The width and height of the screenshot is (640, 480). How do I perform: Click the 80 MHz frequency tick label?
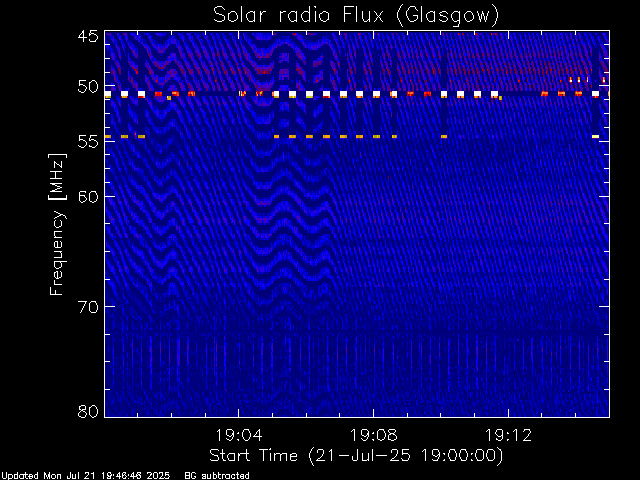pyautogui.click(x=88, y=411)
